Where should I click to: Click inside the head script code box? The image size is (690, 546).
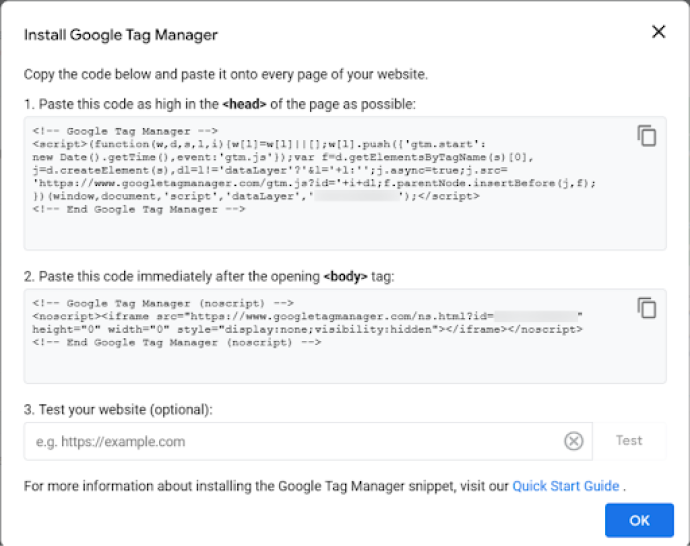tap(330, 230)
